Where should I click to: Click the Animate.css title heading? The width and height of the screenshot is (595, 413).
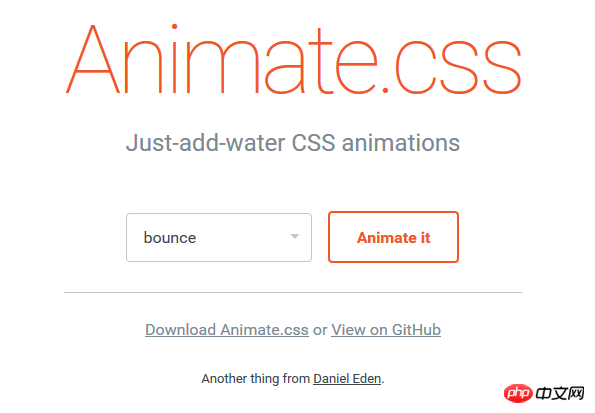pyautogui.click(x=293, y=59)
